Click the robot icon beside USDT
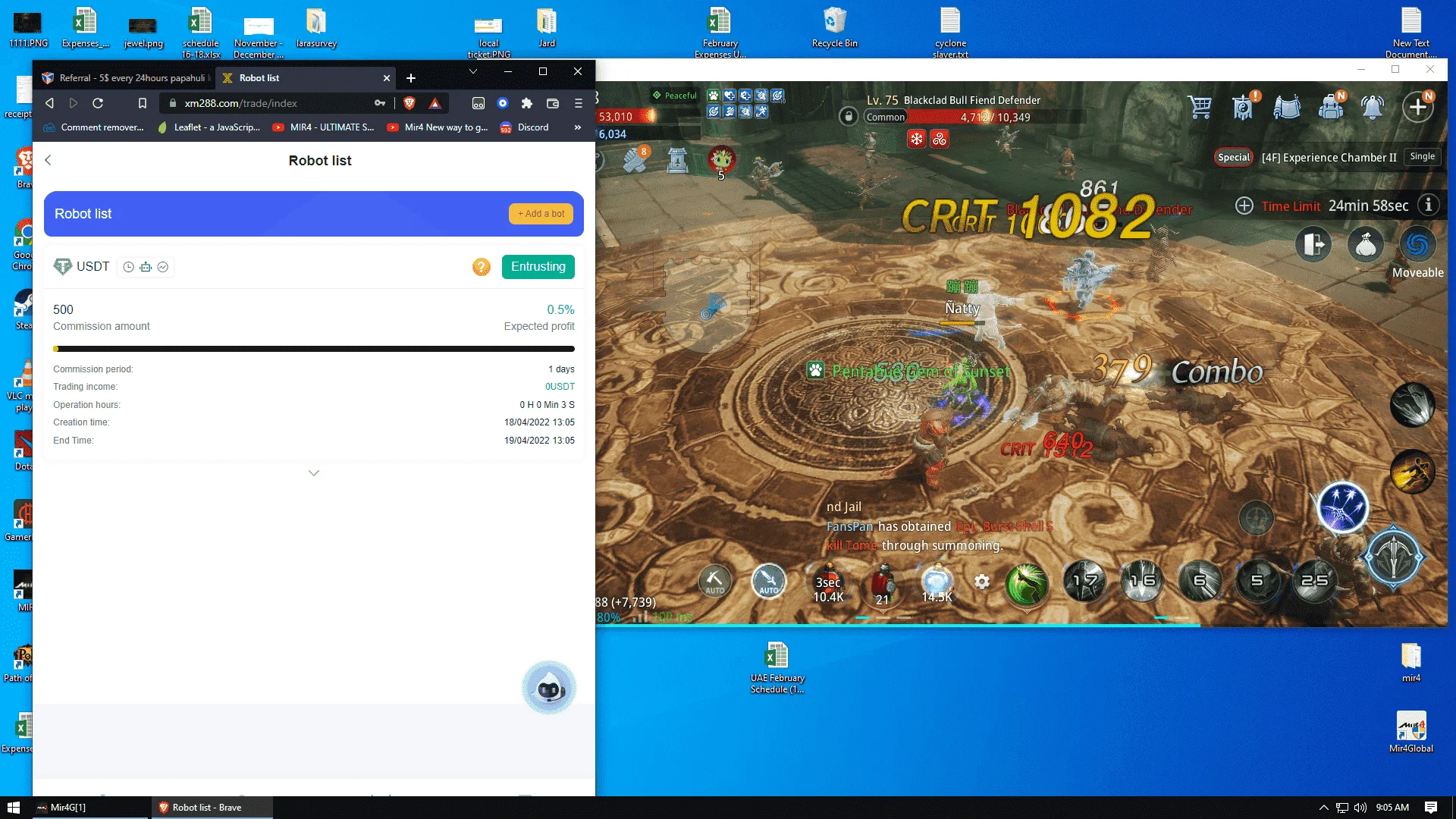1456x819 pixels. coord(146,267)
